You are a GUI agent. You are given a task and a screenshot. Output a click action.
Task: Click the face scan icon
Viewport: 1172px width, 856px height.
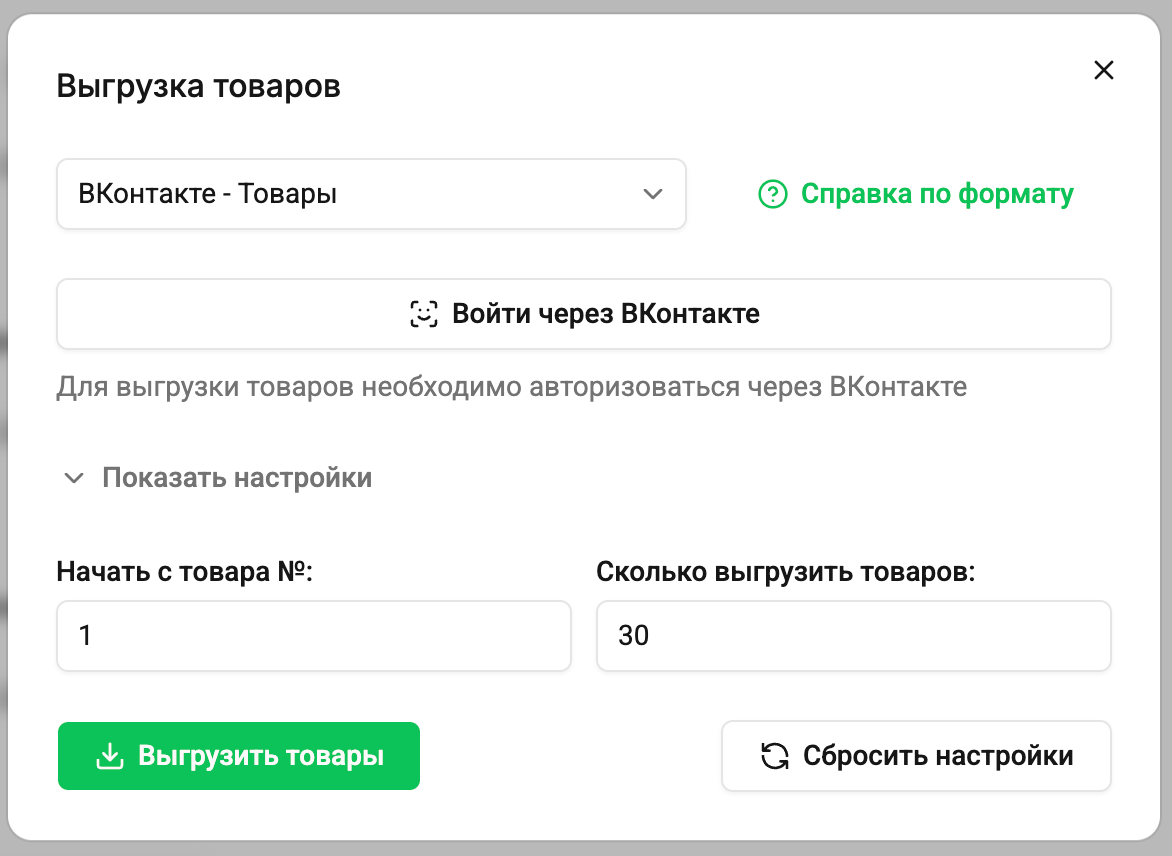424,314
